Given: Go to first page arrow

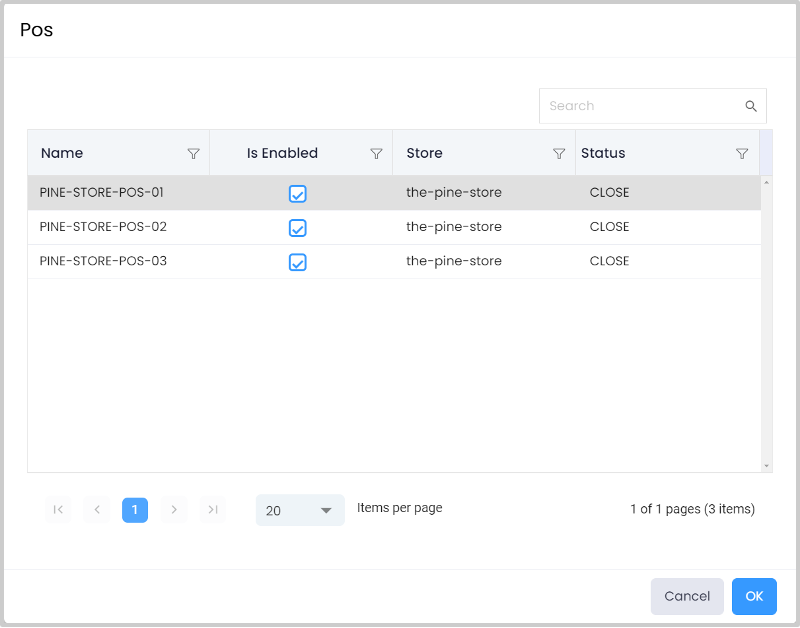Looking at the screenshot, I should [58, 510].
